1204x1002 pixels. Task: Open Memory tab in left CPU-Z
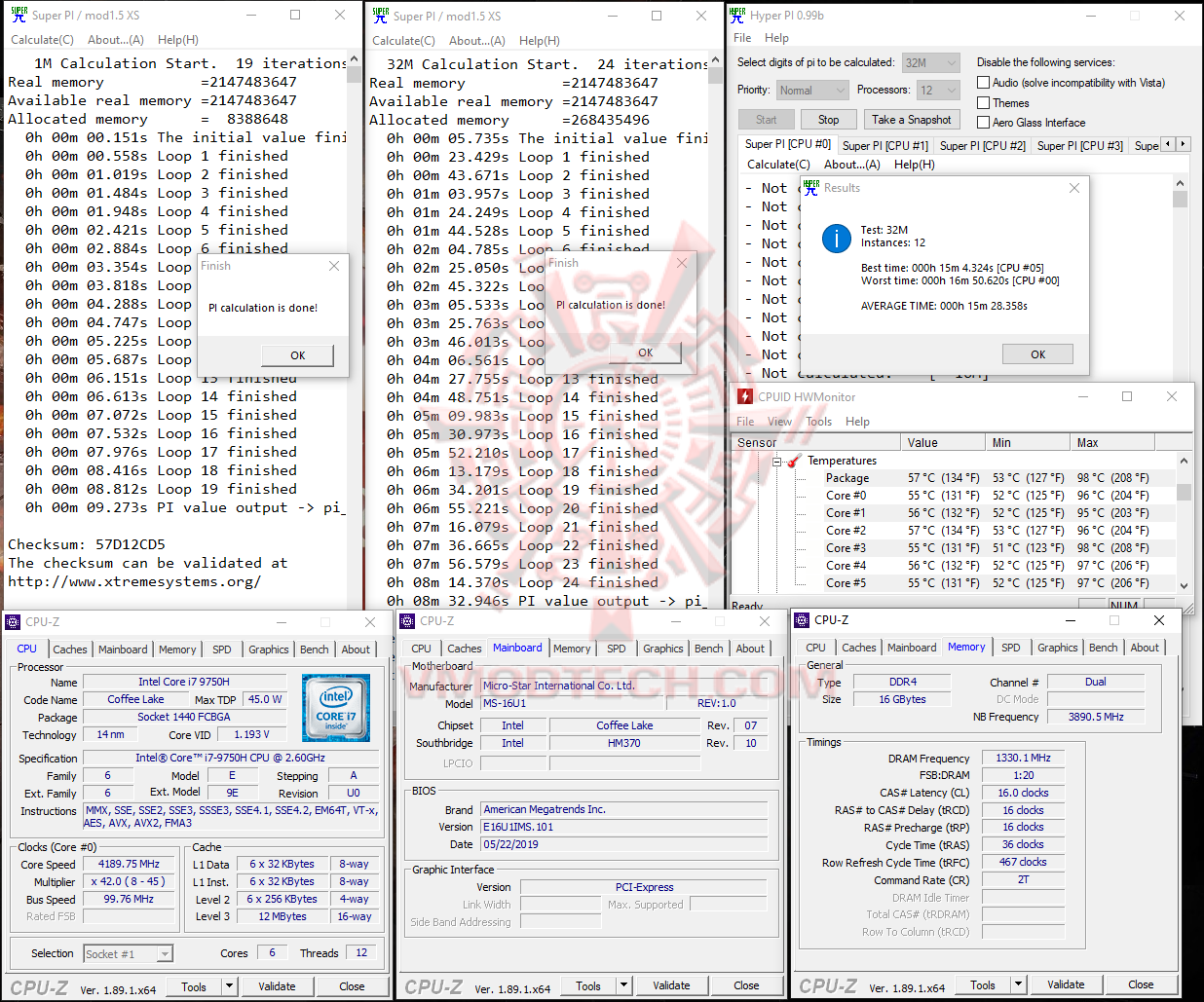click(177, 649)
